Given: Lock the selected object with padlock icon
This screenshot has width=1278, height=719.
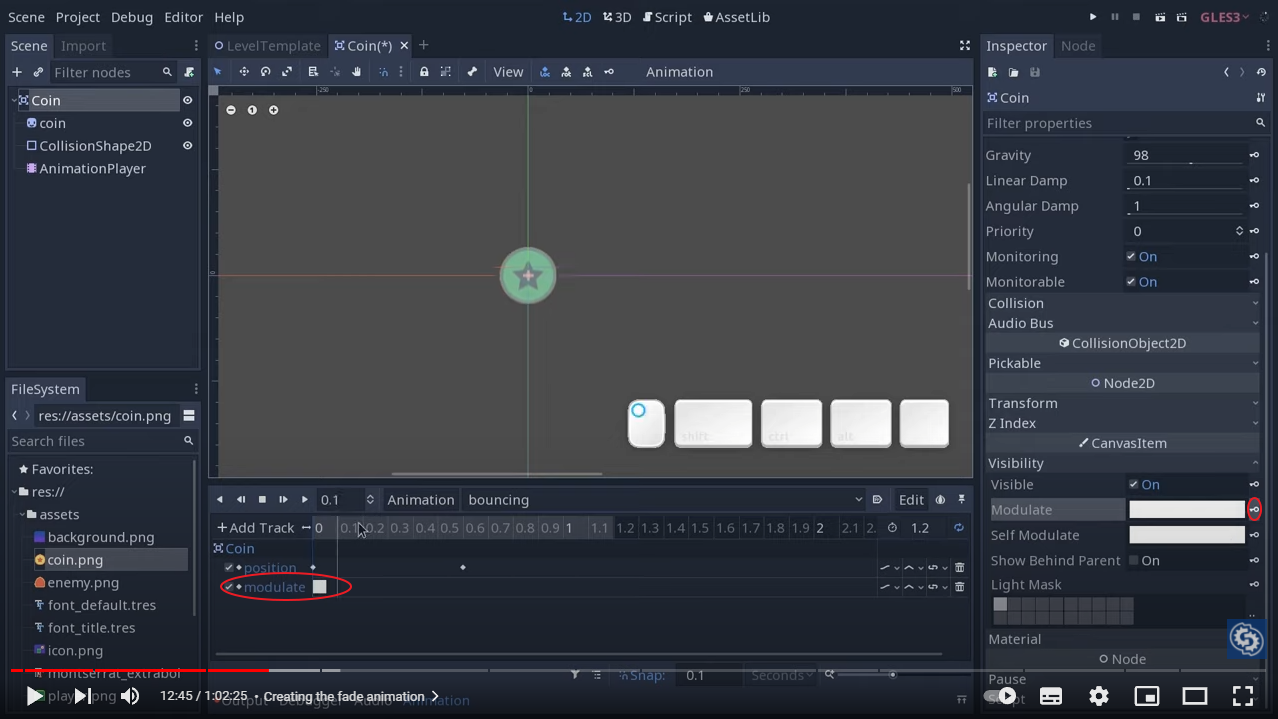Looking at the screenshot, I should pyautogui.click(x=424, y=72).
